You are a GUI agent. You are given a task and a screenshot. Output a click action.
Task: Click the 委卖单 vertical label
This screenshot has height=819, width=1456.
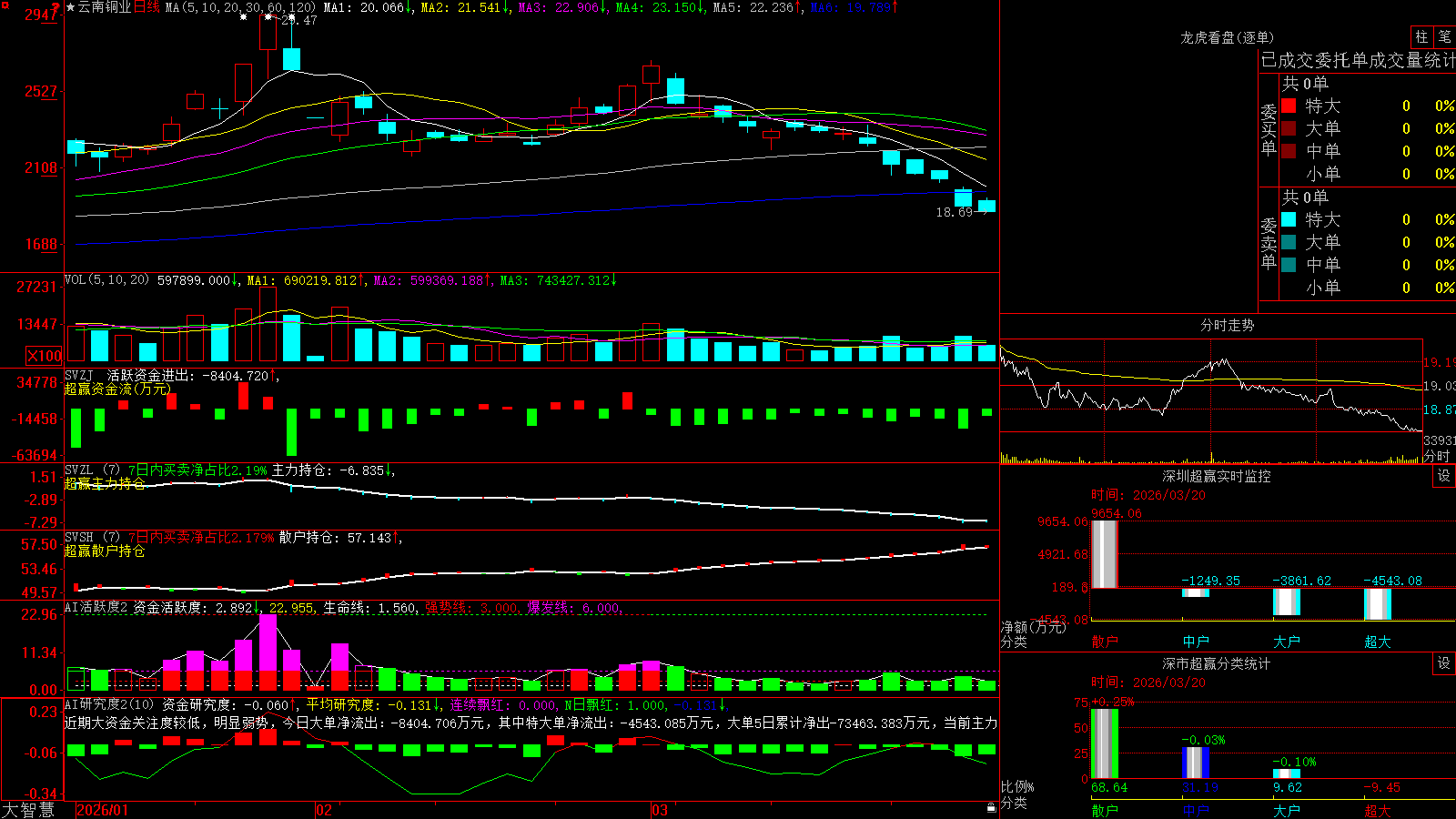[x=1269, y=244]
